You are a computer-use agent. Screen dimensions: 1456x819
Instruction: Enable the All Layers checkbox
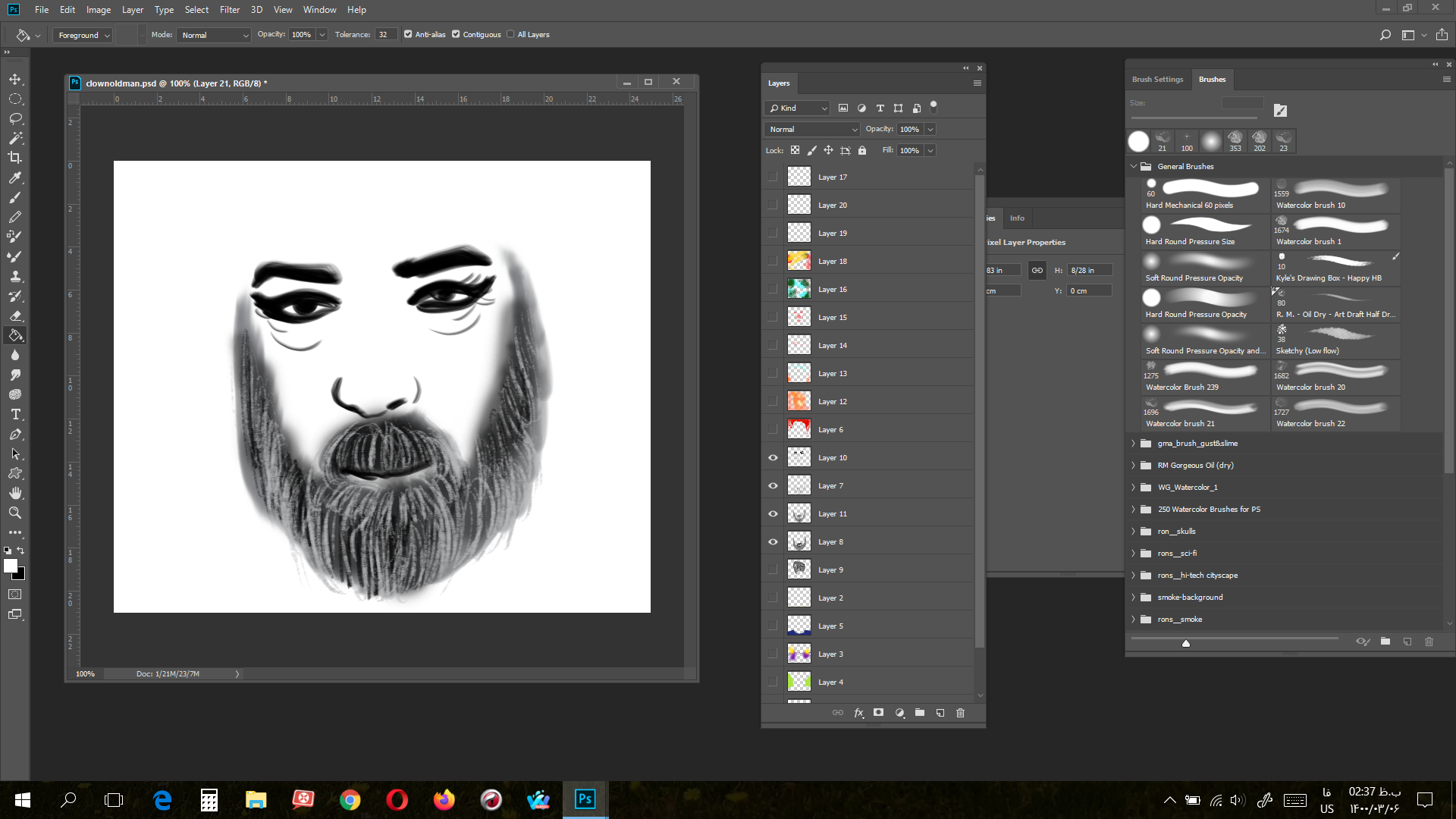click(510, 34)
